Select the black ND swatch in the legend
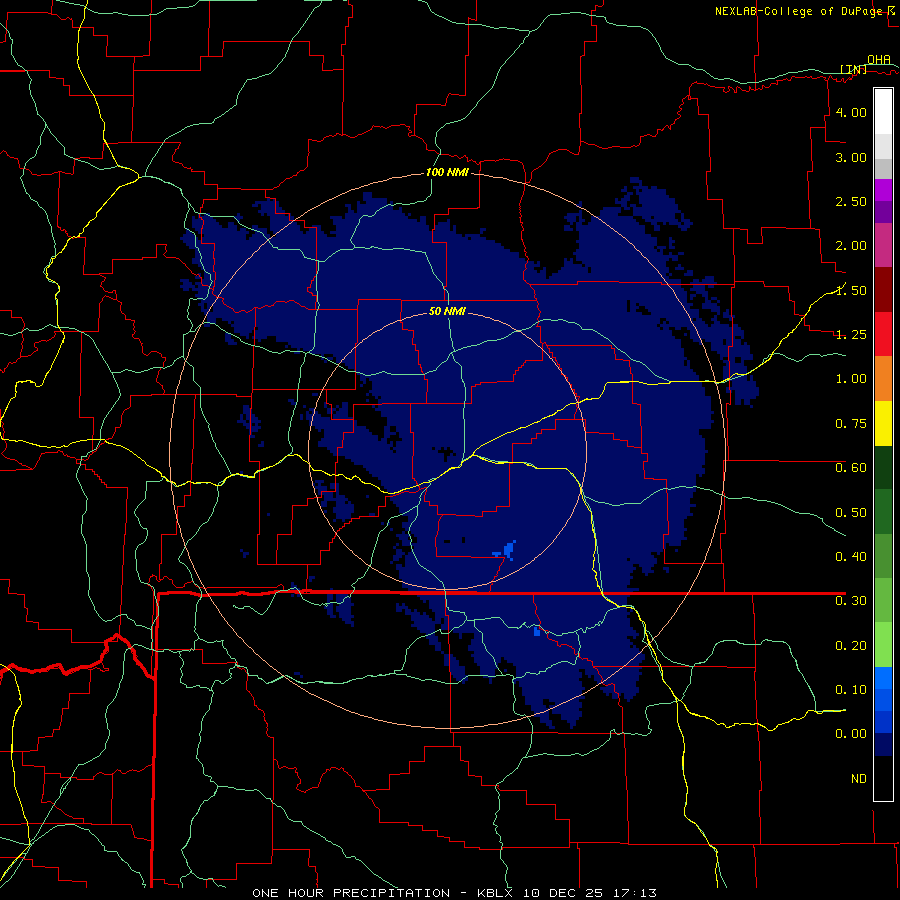This screenshot has height=900, width=900. (883, 778)
